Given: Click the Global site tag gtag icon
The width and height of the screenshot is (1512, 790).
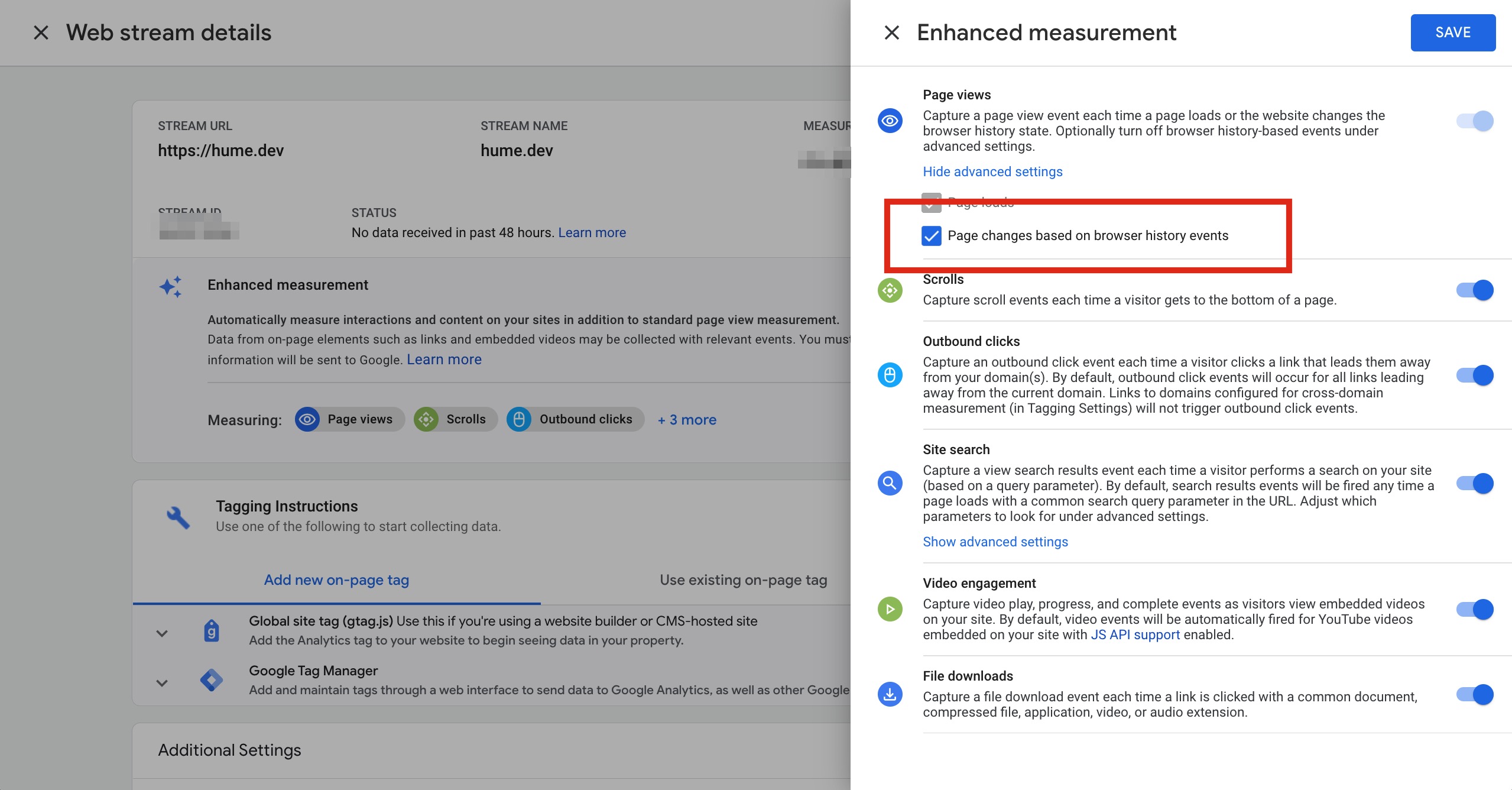Looking at the screenshot, I should pyautogui.click(x=211, y=631).
